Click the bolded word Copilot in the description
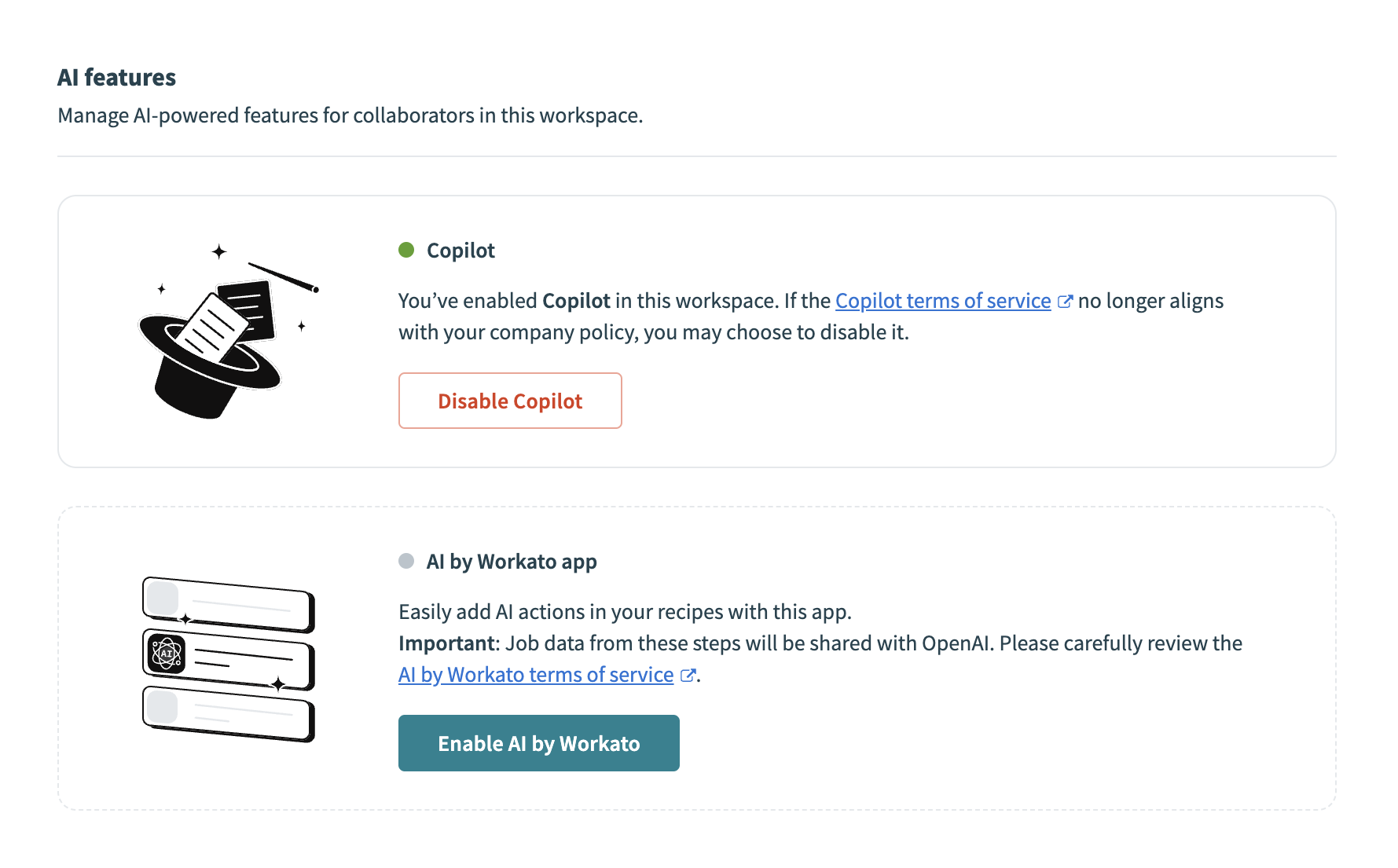Viewport: 1398px width, 868px height. (x=576, y=300)
